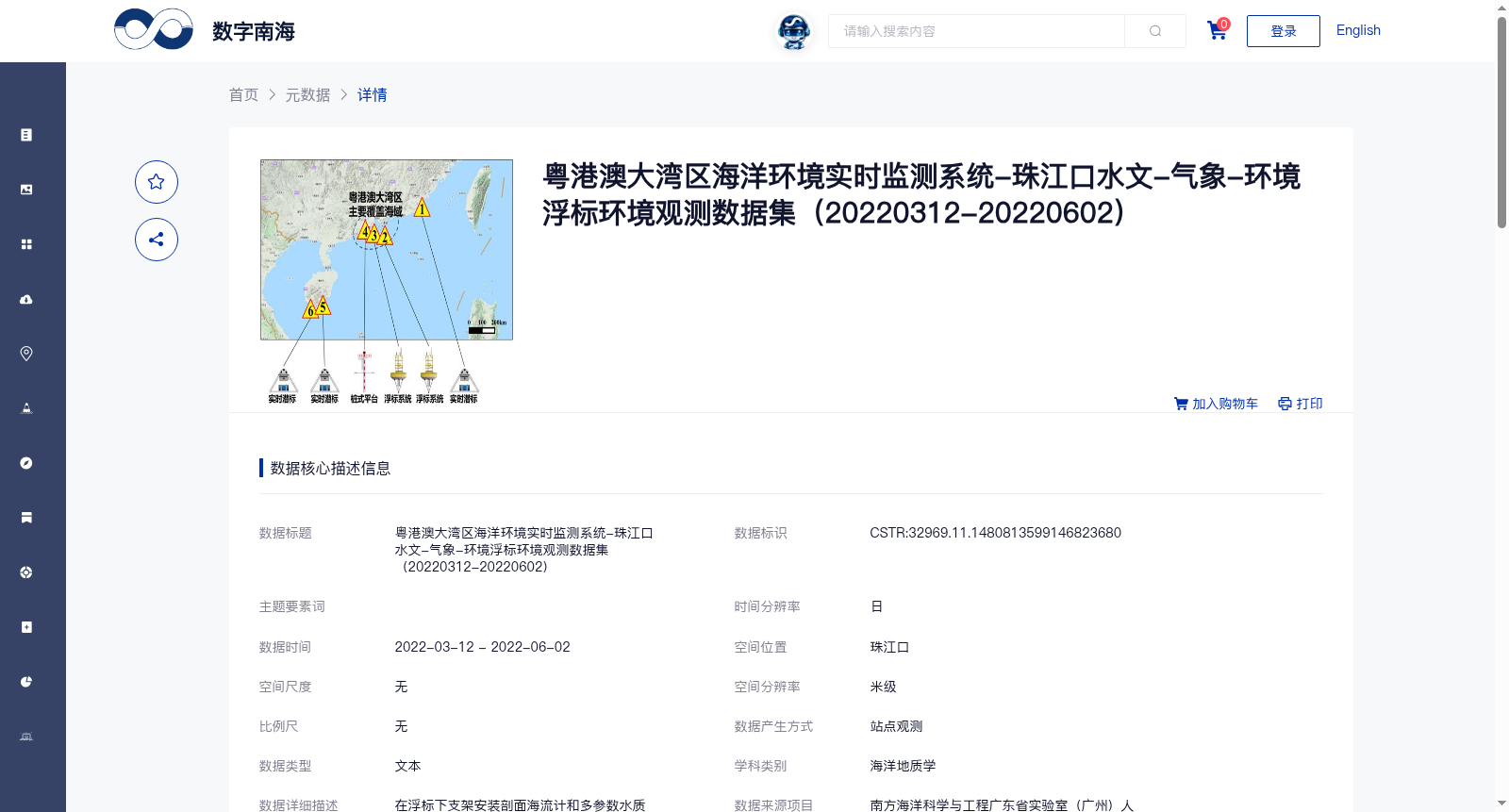1509x812 pixels.
Task: Open the plus-square sidebar icon
Action: click(x=26, y=627)
